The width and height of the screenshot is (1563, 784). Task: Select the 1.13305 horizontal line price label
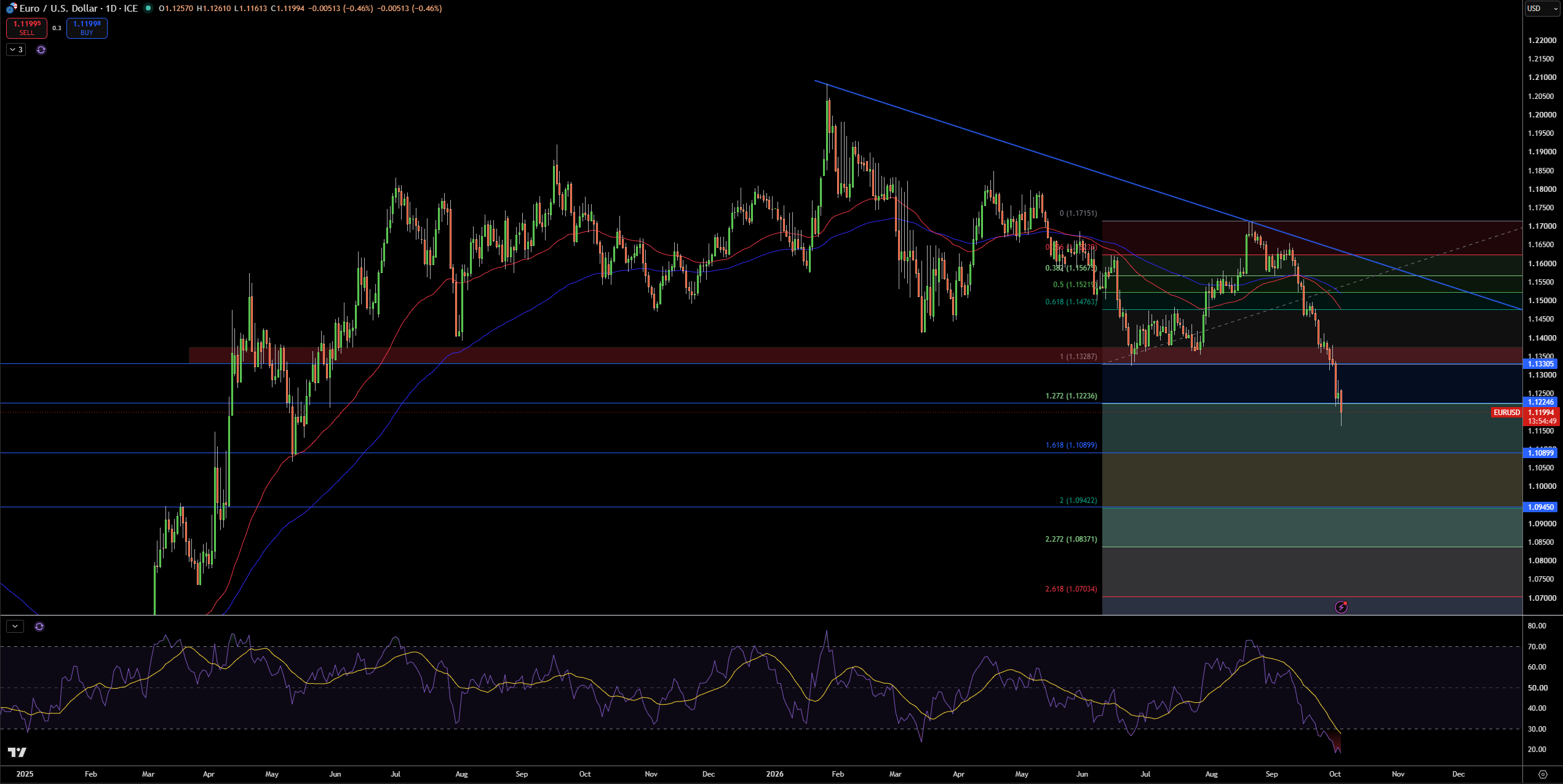[1541, 364]
